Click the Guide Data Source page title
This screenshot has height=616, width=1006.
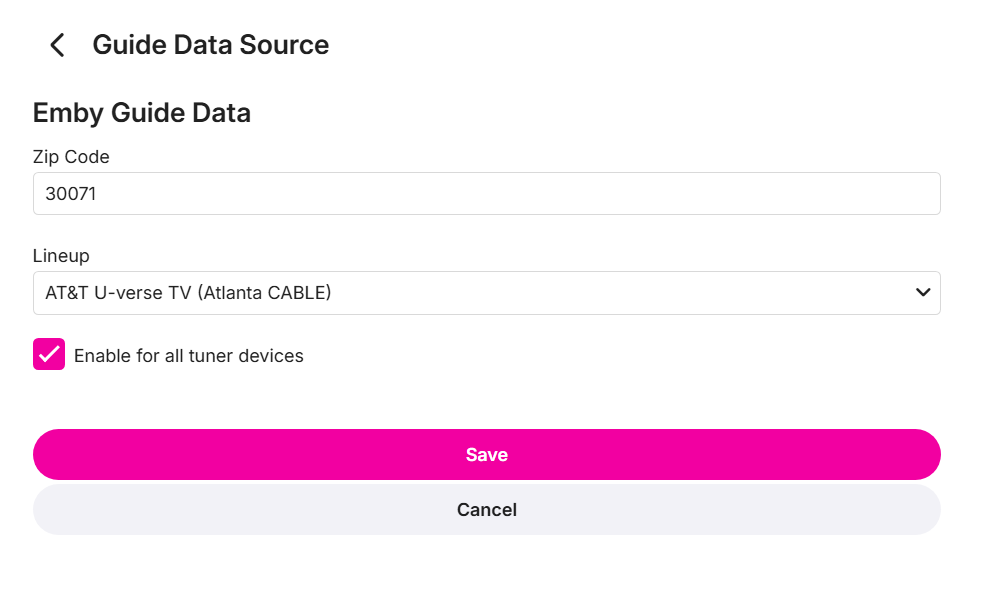tap(210, 45)
